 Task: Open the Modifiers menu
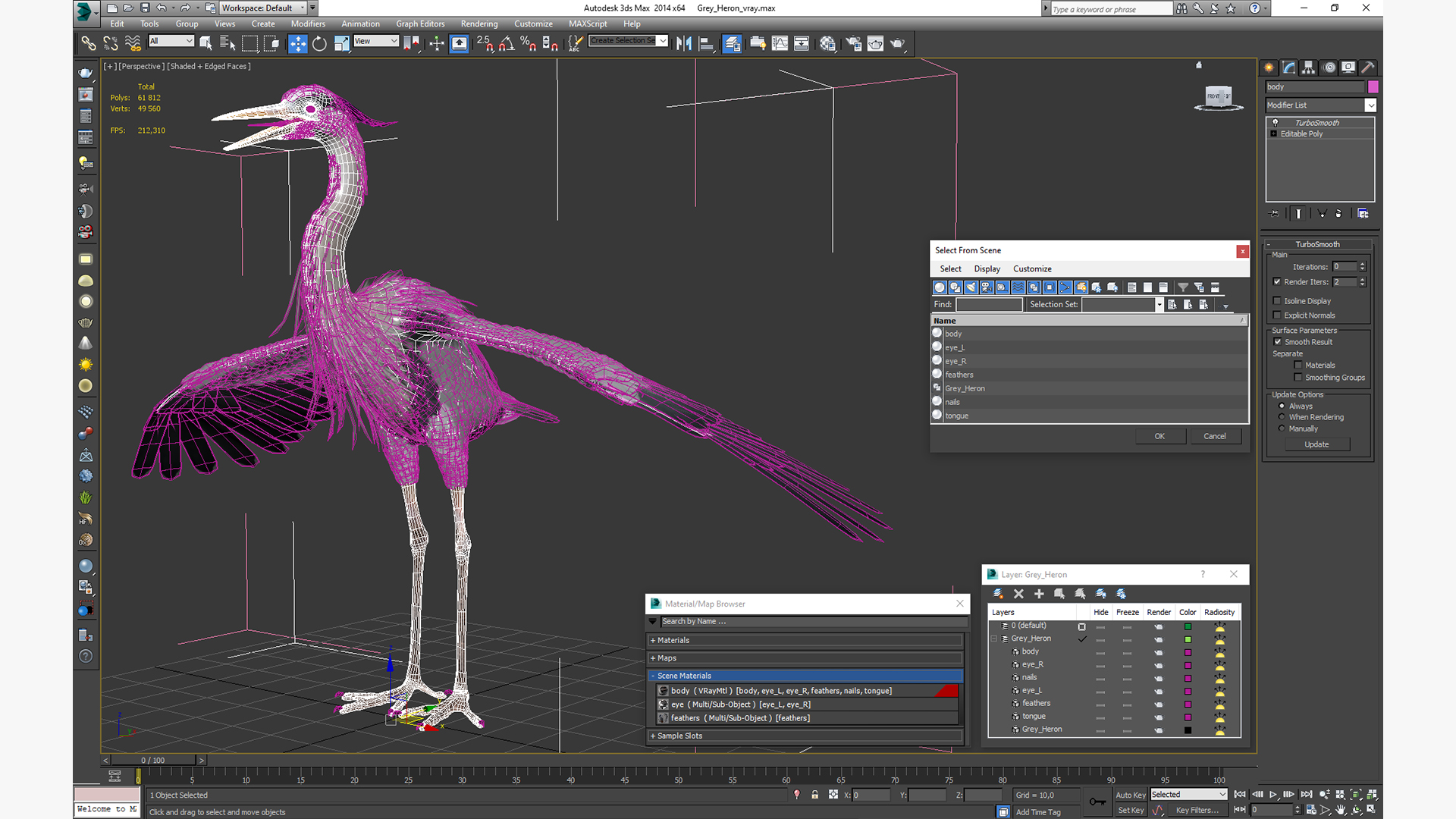click(x=308, y=24)
